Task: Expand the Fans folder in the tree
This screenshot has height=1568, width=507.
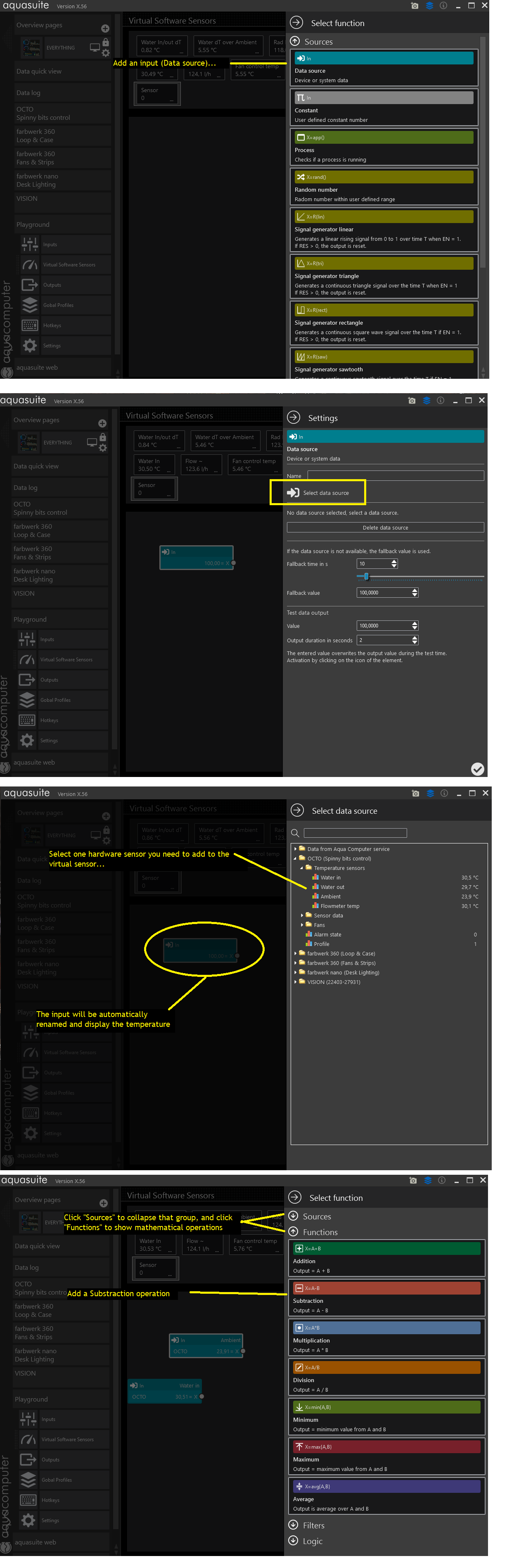Action: (302, 924)
